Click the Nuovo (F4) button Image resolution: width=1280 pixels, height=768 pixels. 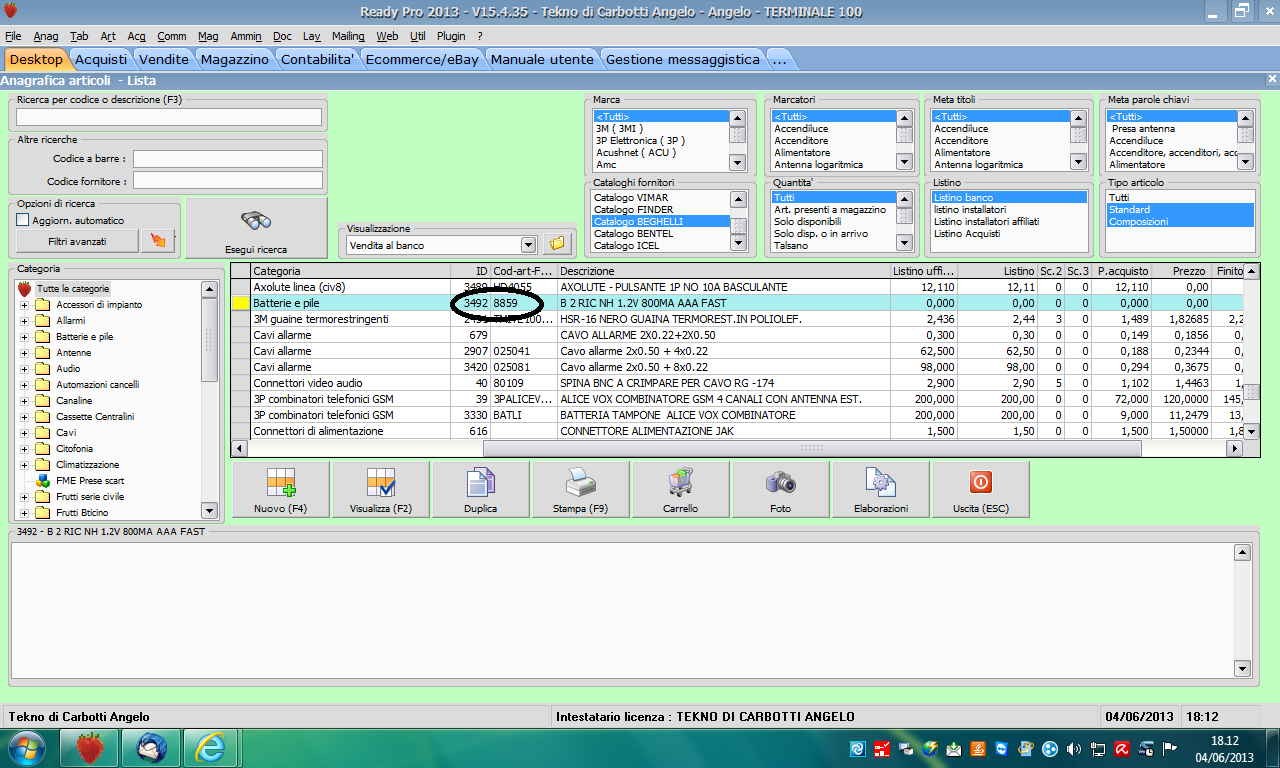click(x=280, y=490)
